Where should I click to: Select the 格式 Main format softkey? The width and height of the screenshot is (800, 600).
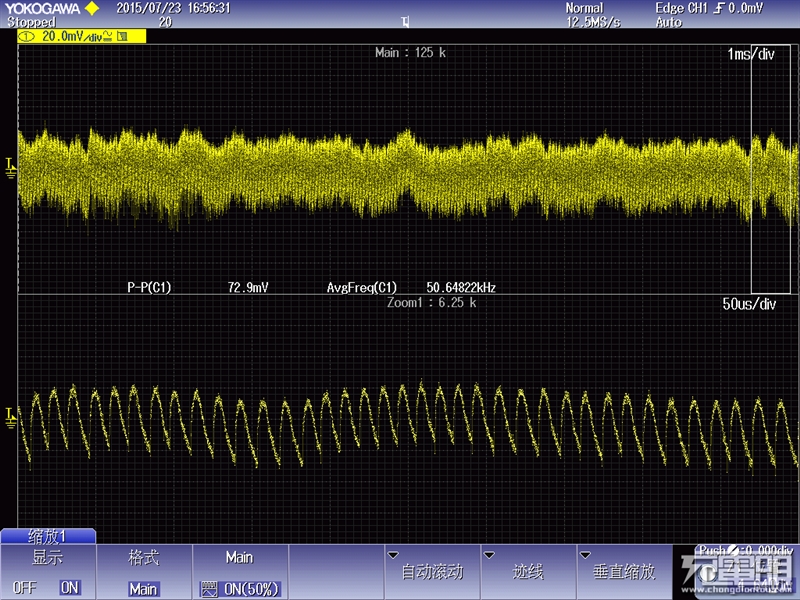[x=144, y=571]
